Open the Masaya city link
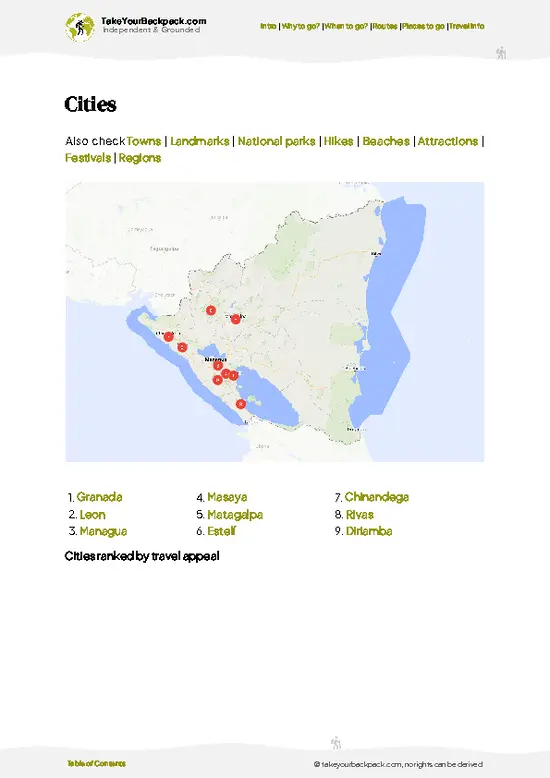 click(227, 497)
